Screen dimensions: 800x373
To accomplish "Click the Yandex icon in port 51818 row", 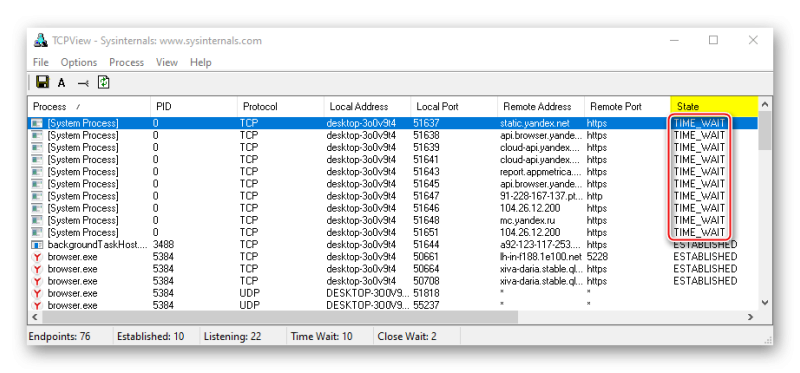I will coord(37,294).
